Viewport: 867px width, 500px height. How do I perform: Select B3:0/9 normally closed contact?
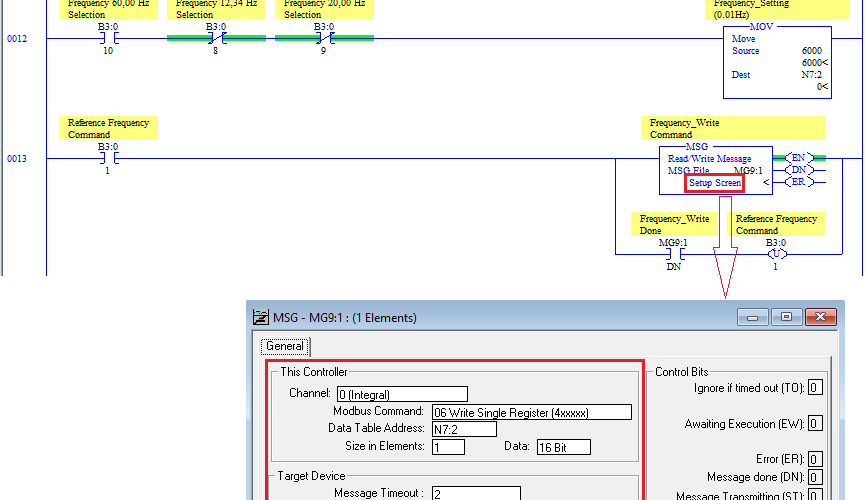[x=324, y=38]
